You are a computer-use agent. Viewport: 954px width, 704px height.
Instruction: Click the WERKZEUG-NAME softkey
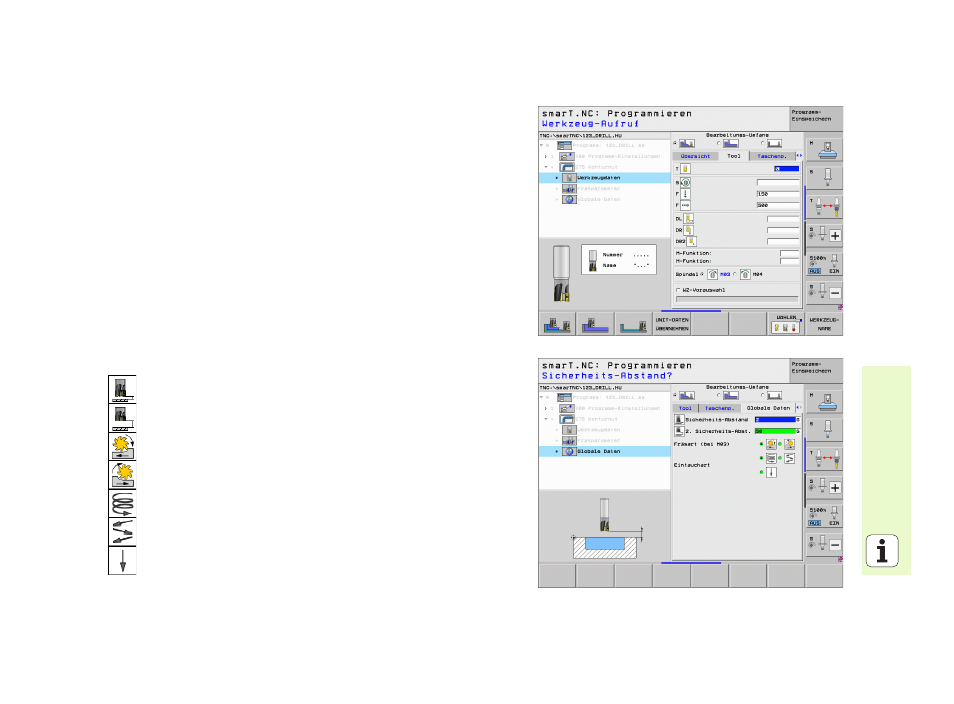(824, 324)
